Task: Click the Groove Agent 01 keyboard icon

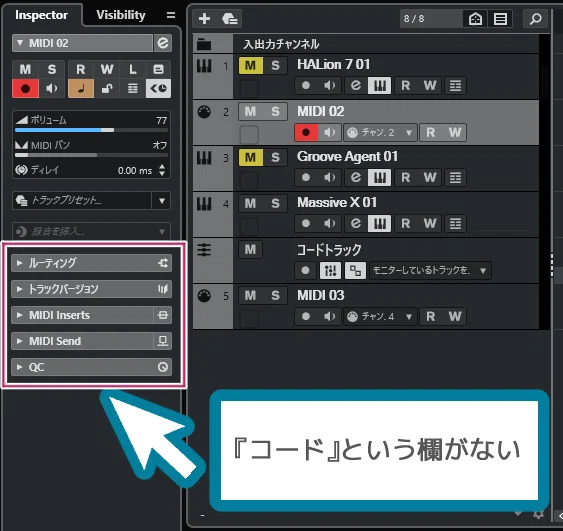Action: (x=380, y=177)
